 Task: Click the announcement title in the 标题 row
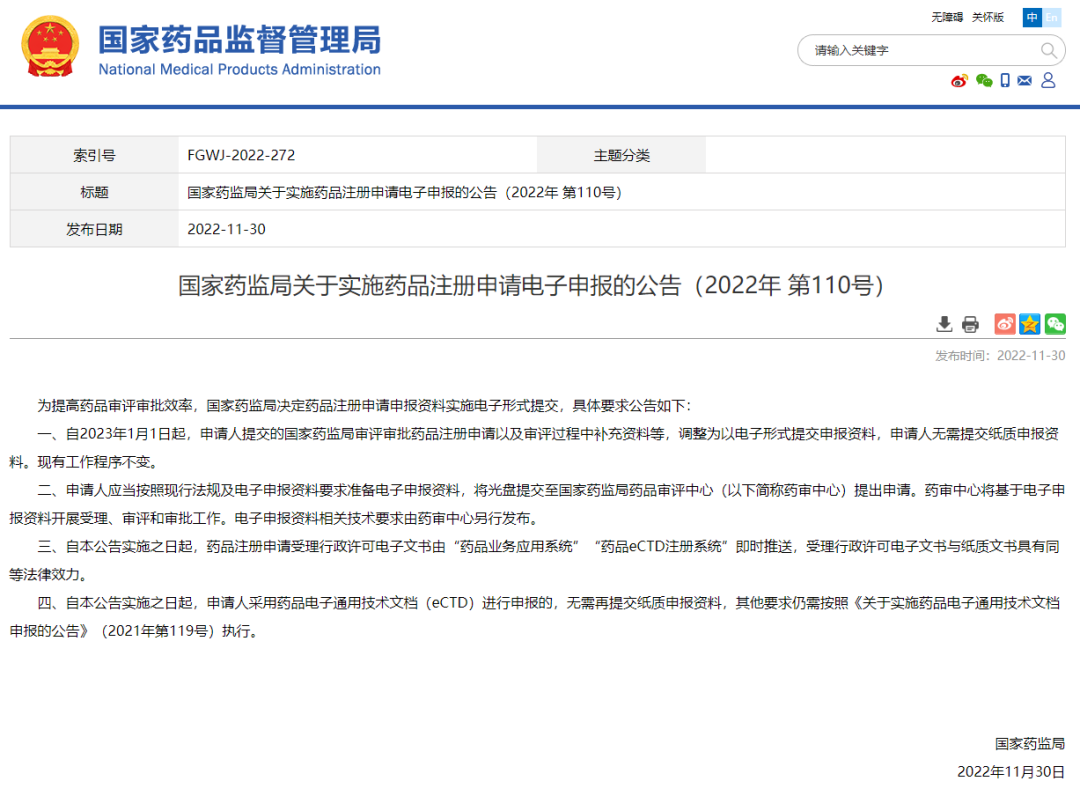coord(404,192)
